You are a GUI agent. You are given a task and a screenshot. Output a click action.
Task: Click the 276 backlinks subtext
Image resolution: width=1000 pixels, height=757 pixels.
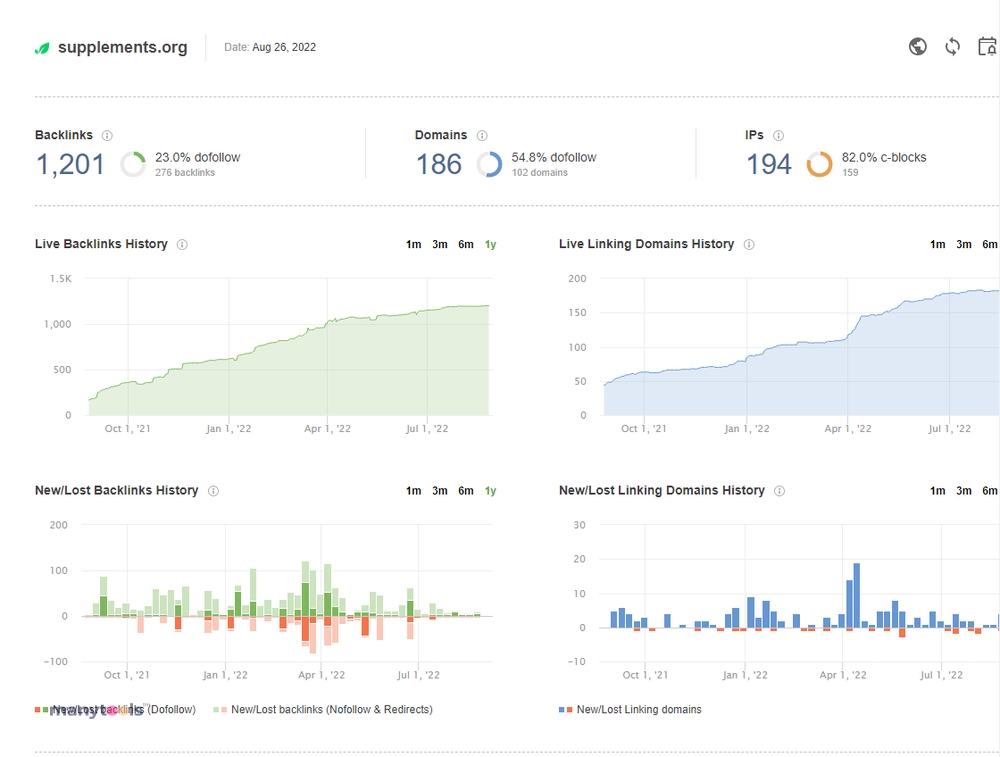point(185,173)
